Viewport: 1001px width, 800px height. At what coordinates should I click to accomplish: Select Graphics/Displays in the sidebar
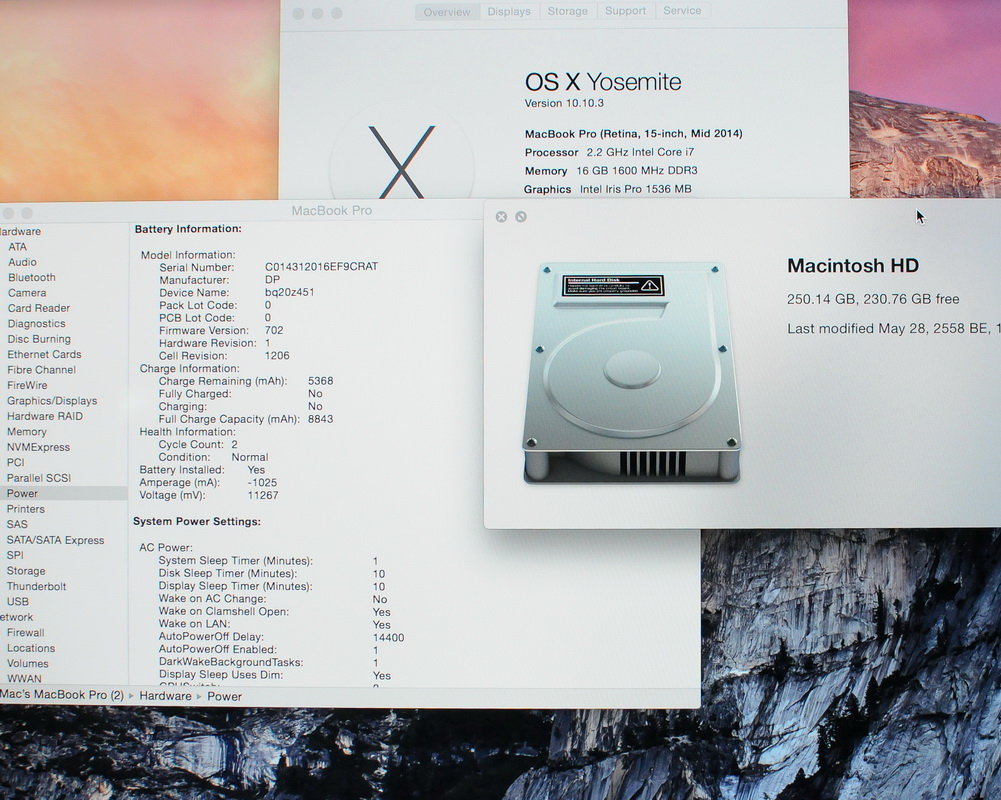52,401
